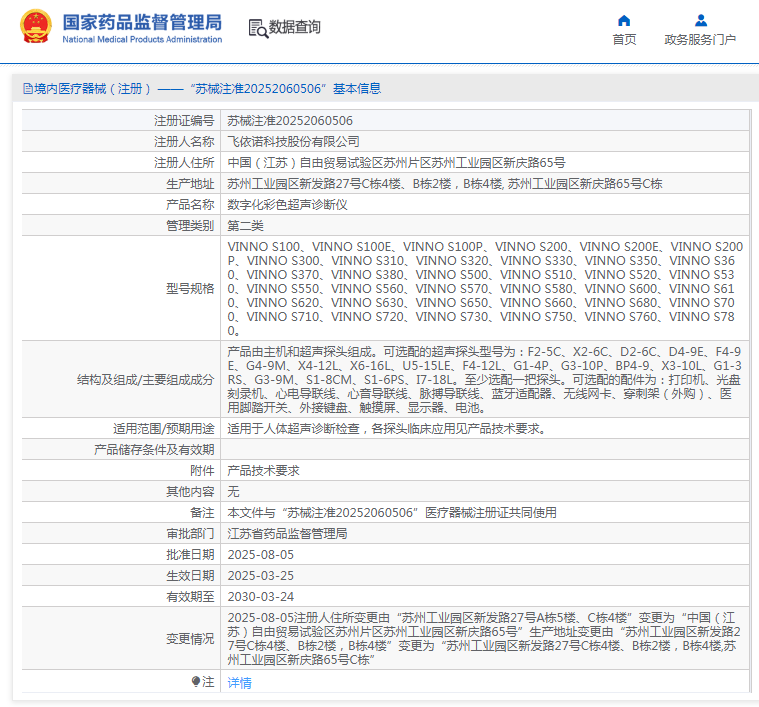Click the 国家药品监督管理局 site title

pyautogui.click(x=142, y=22)
